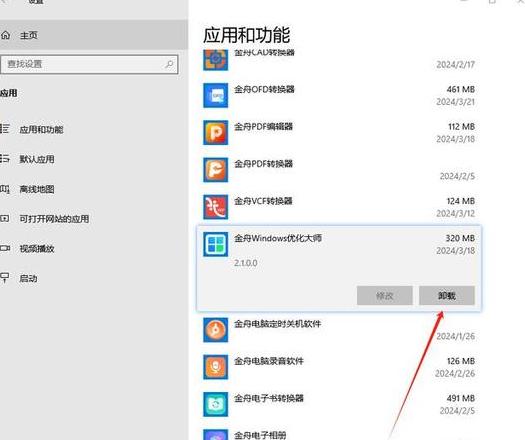Image resolution: width=525 pixels, height=440 pixels.
Task: Select the 金舟电子相册 list entry
Action: tap(339, 435)
